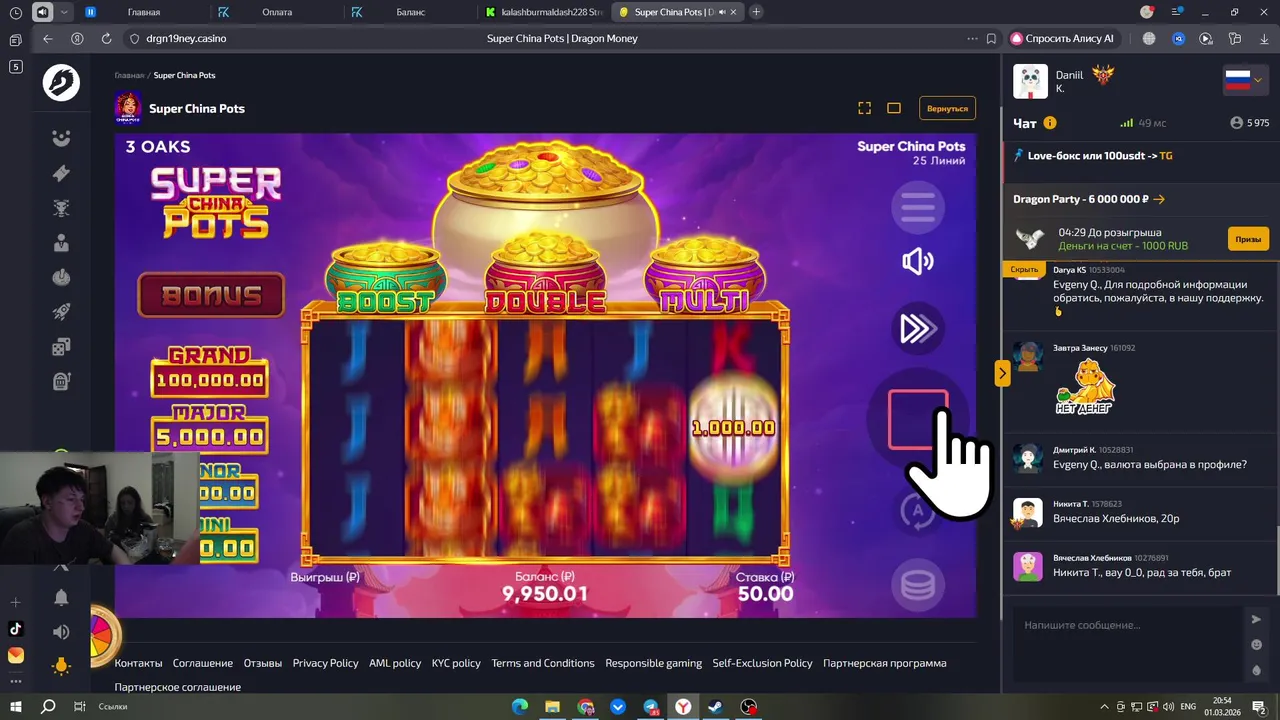The width and height of the screenshot is (1280, 720).
Task: Open bet coins stack button
Action: (x=917, y=585)
